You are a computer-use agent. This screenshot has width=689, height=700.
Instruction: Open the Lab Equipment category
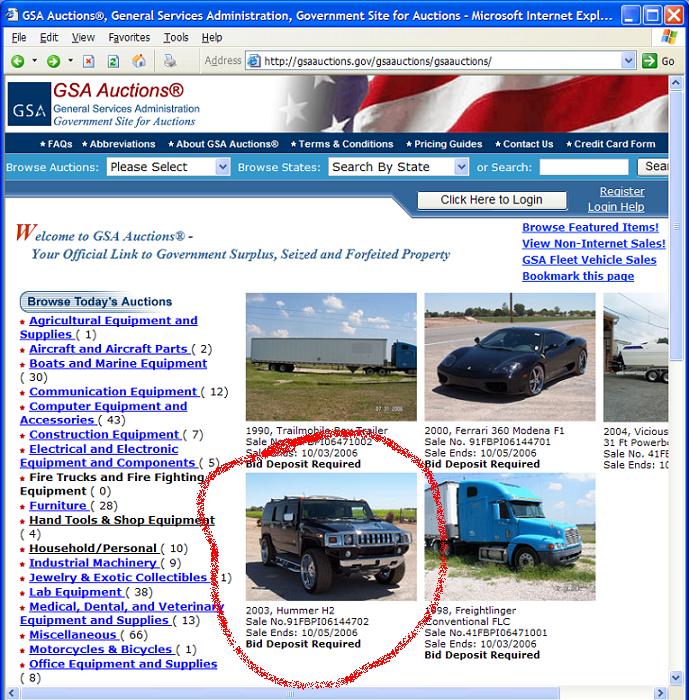[76, 592]
